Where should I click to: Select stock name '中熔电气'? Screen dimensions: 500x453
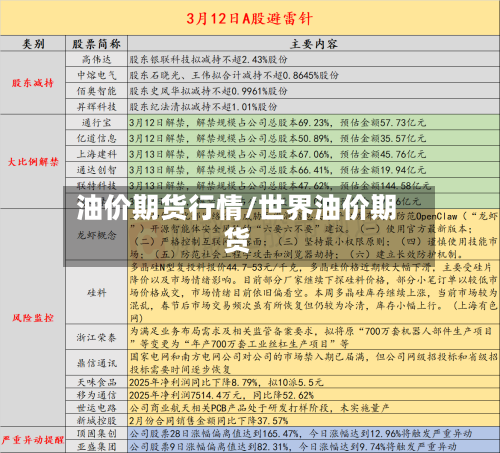coord(96,75)
